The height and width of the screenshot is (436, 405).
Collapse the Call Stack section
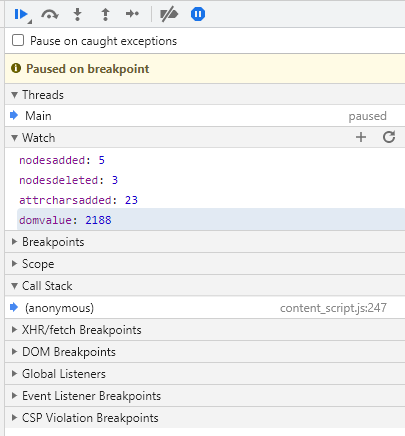point(14,286)
